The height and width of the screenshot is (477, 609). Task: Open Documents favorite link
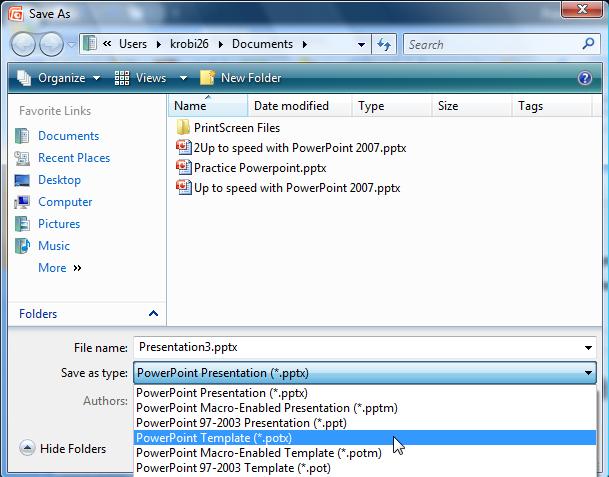pos(68,136)
